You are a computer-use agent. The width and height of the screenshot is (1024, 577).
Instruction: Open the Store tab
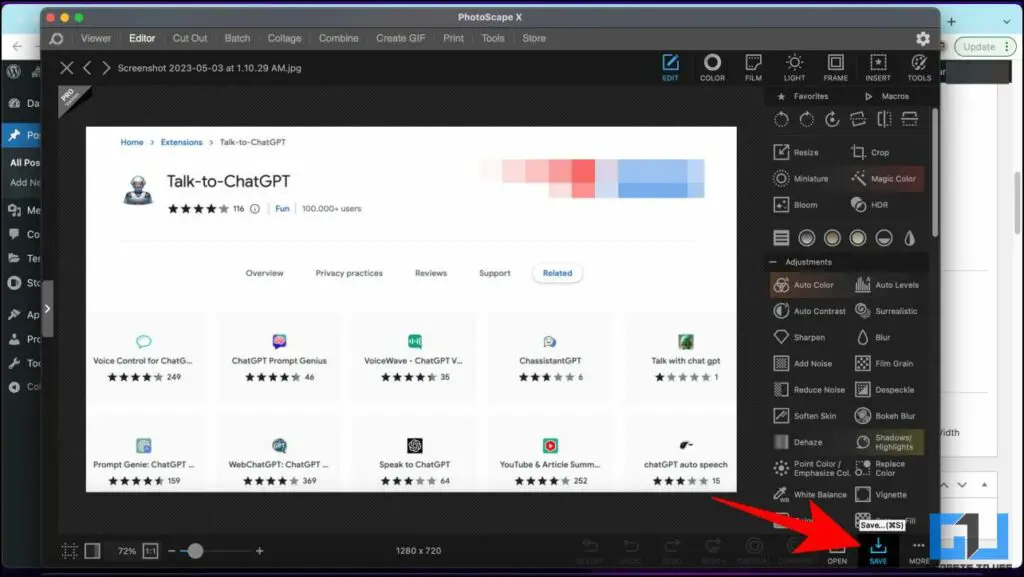click(x=534, y=39)
